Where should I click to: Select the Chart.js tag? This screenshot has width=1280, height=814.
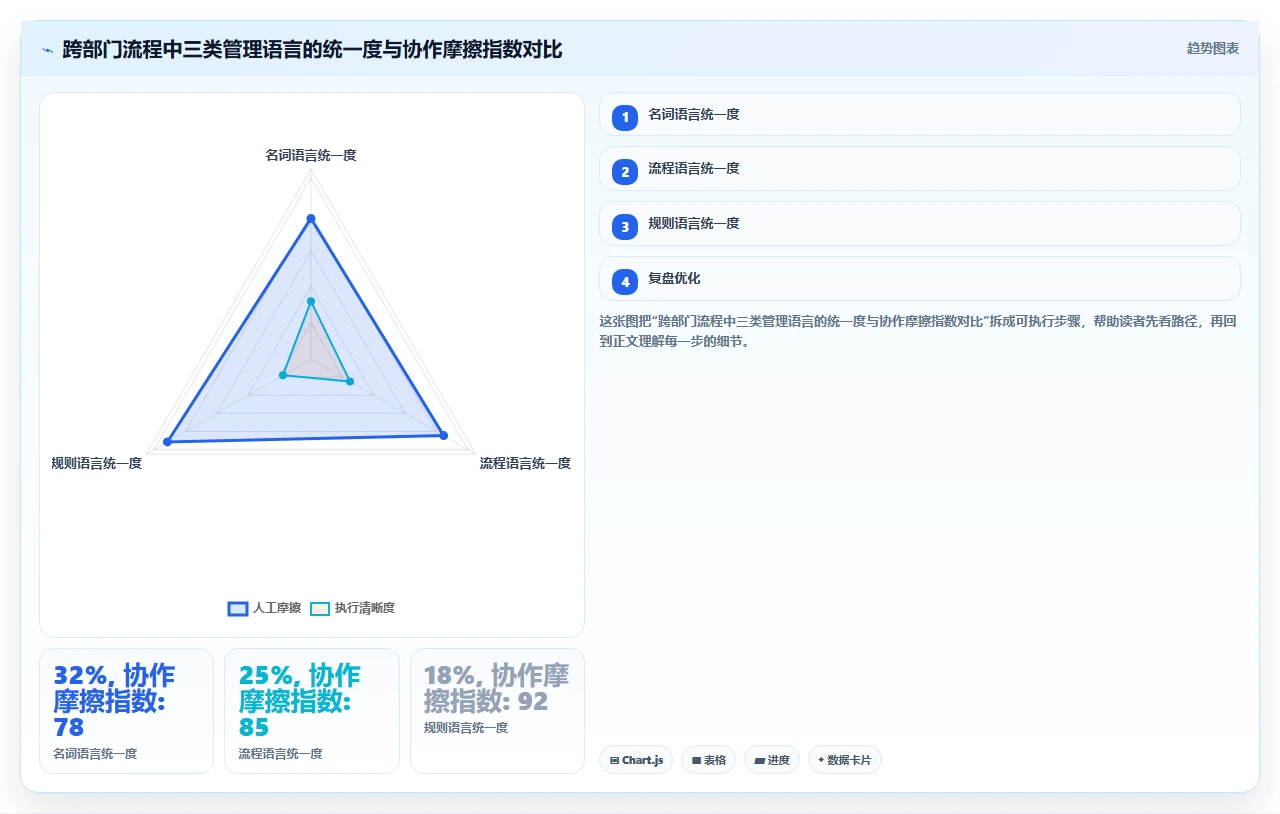(636, 760)
